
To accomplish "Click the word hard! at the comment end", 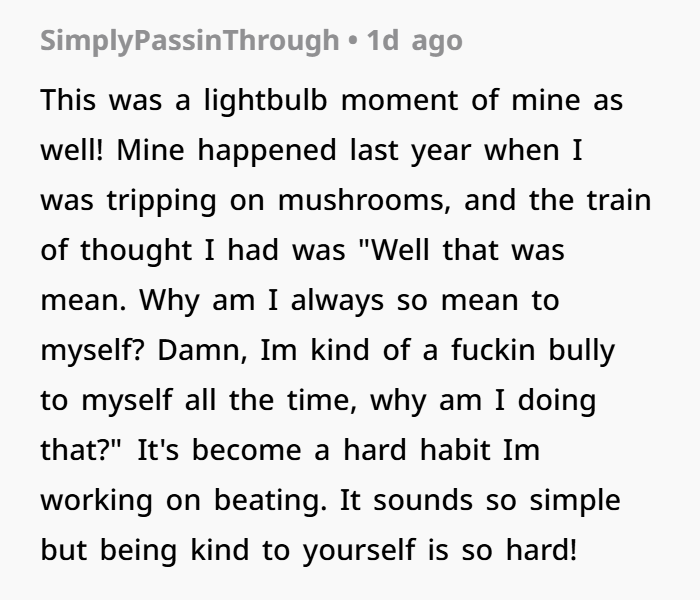I will click(542, 550).
